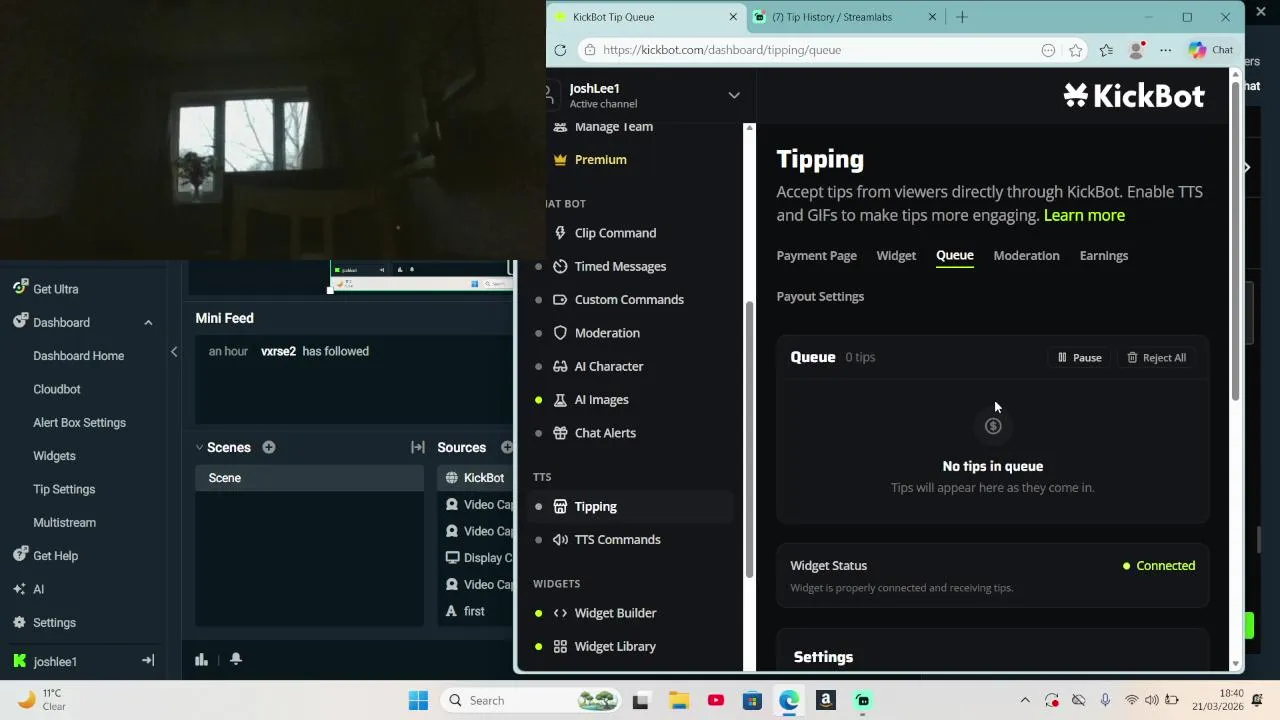Open Alert Box Settings
Image resolution: width=1280 pixels, height=720 pixels.
(79, 423)
